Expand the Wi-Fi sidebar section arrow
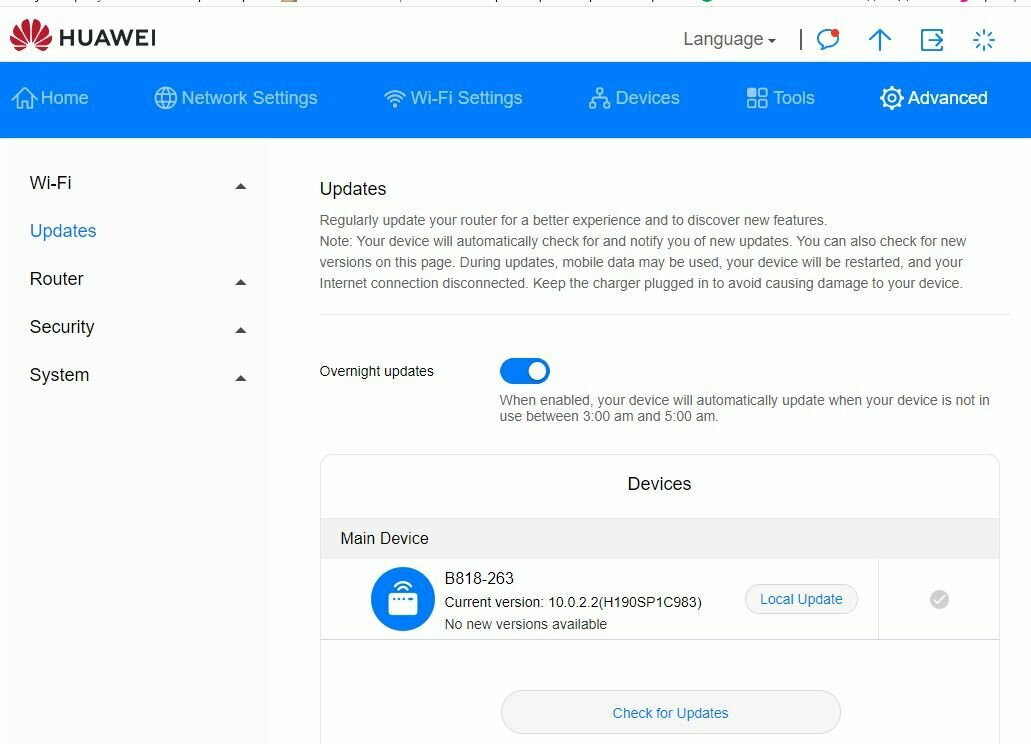This screenshot has width=1031, height=744. [241, 186]
